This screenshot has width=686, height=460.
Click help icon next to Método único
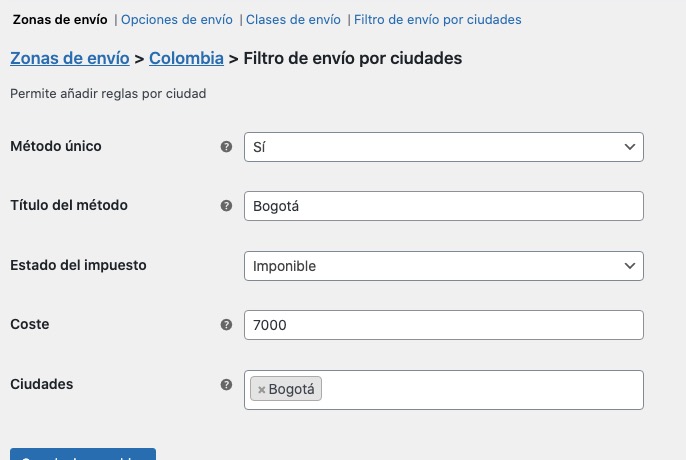click(x=226, y=147)
